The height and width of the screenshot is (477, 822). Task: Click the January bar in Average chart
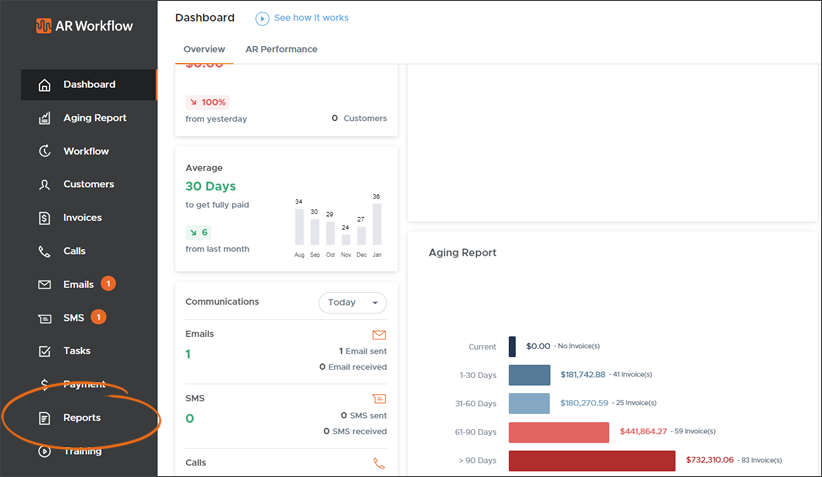tap(376, 225)
